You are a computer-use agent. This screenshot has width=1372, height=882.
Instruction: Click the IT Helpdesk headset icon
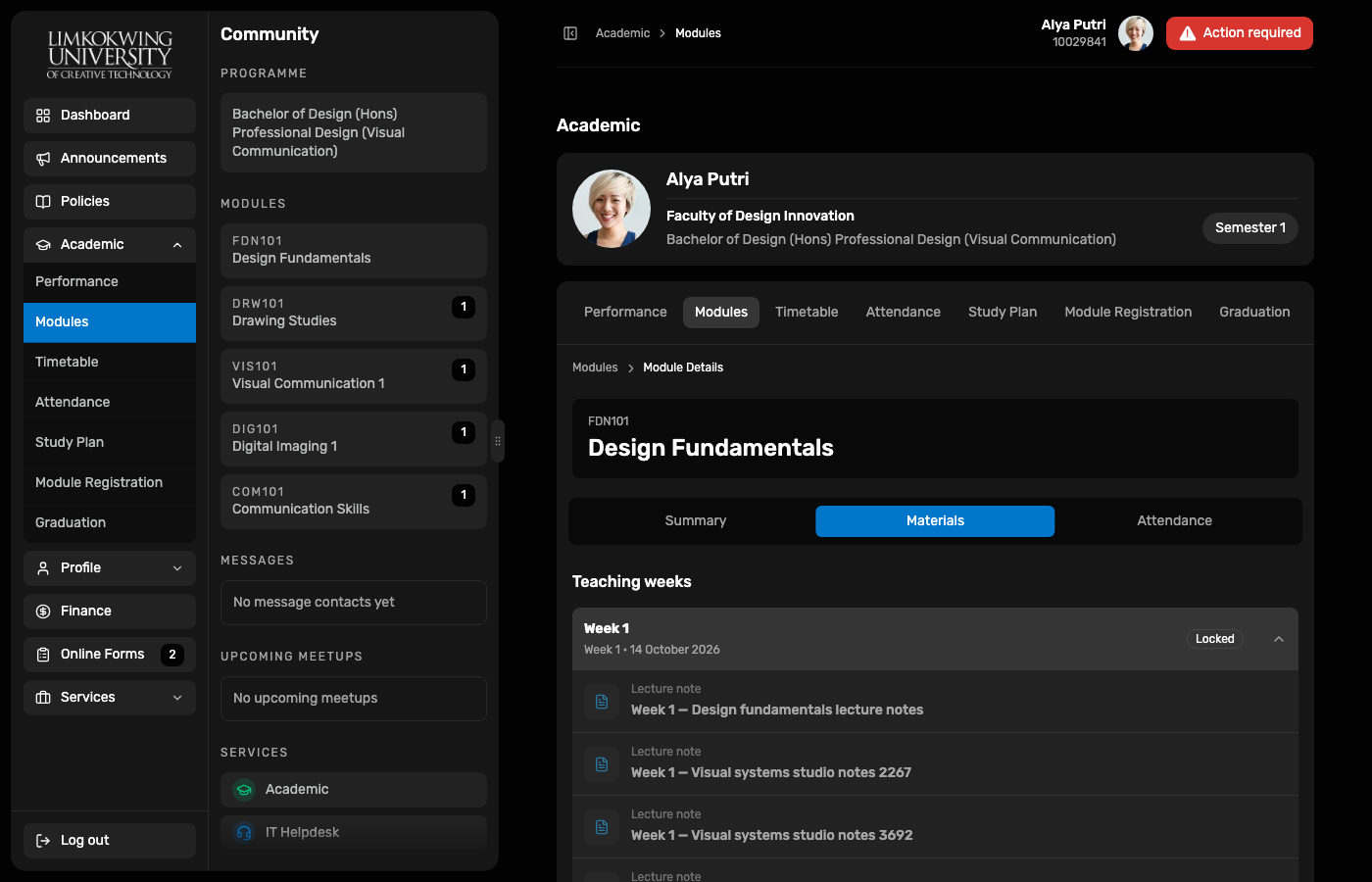pyautogui.click(x=244, y=833)
